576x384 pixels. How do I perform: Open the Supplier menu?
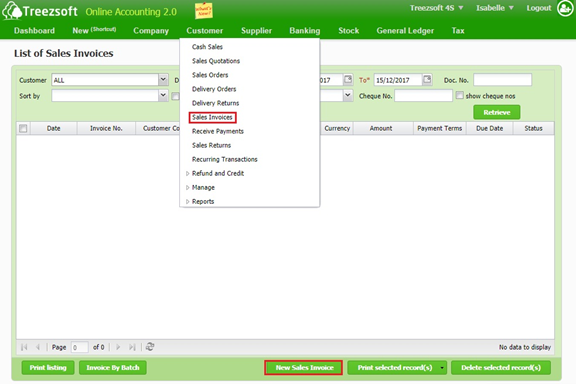pyautogui.click(x=256, y=30)
